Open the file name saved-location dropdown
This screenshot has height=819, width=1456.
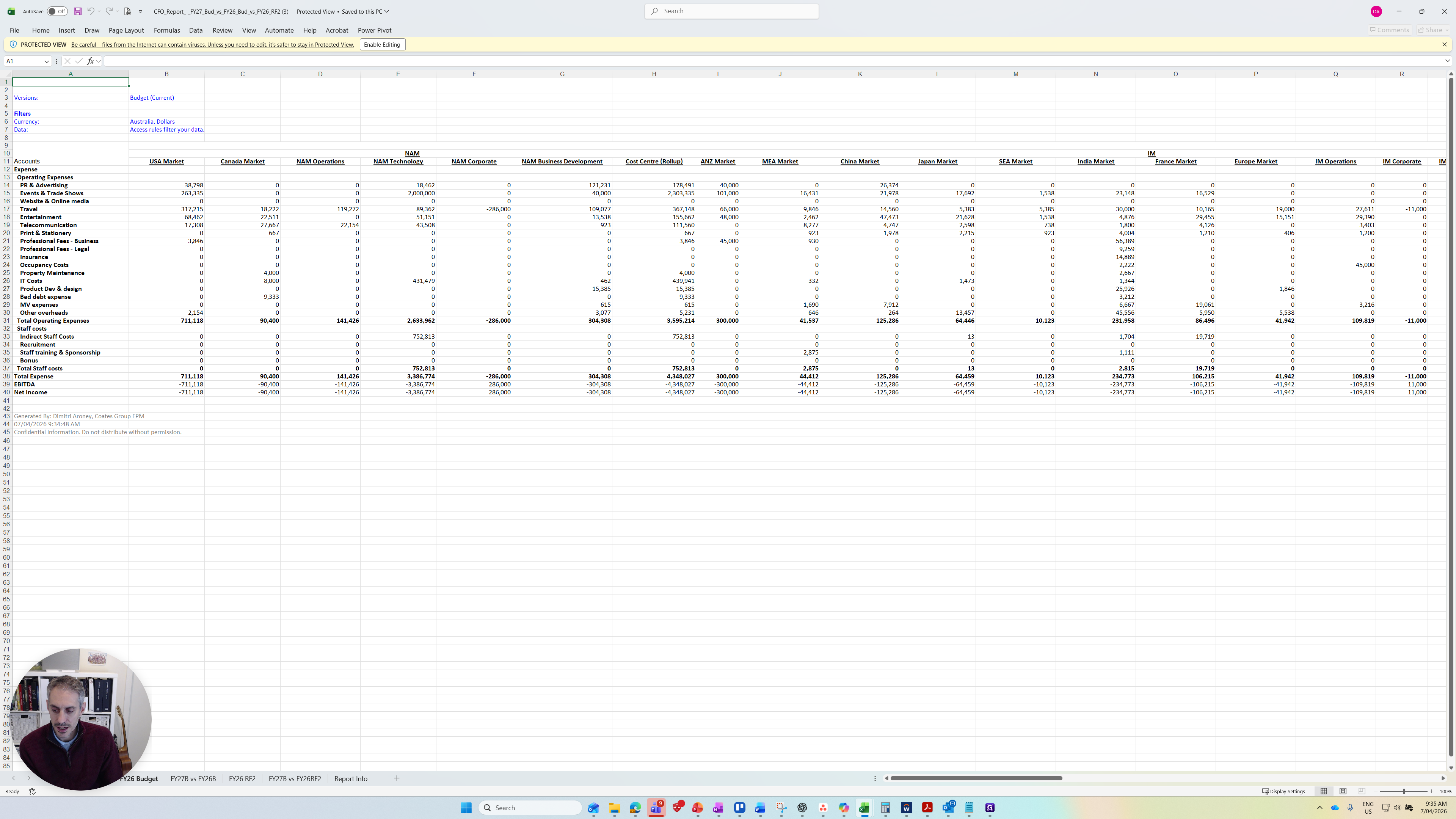coord(387,11)
